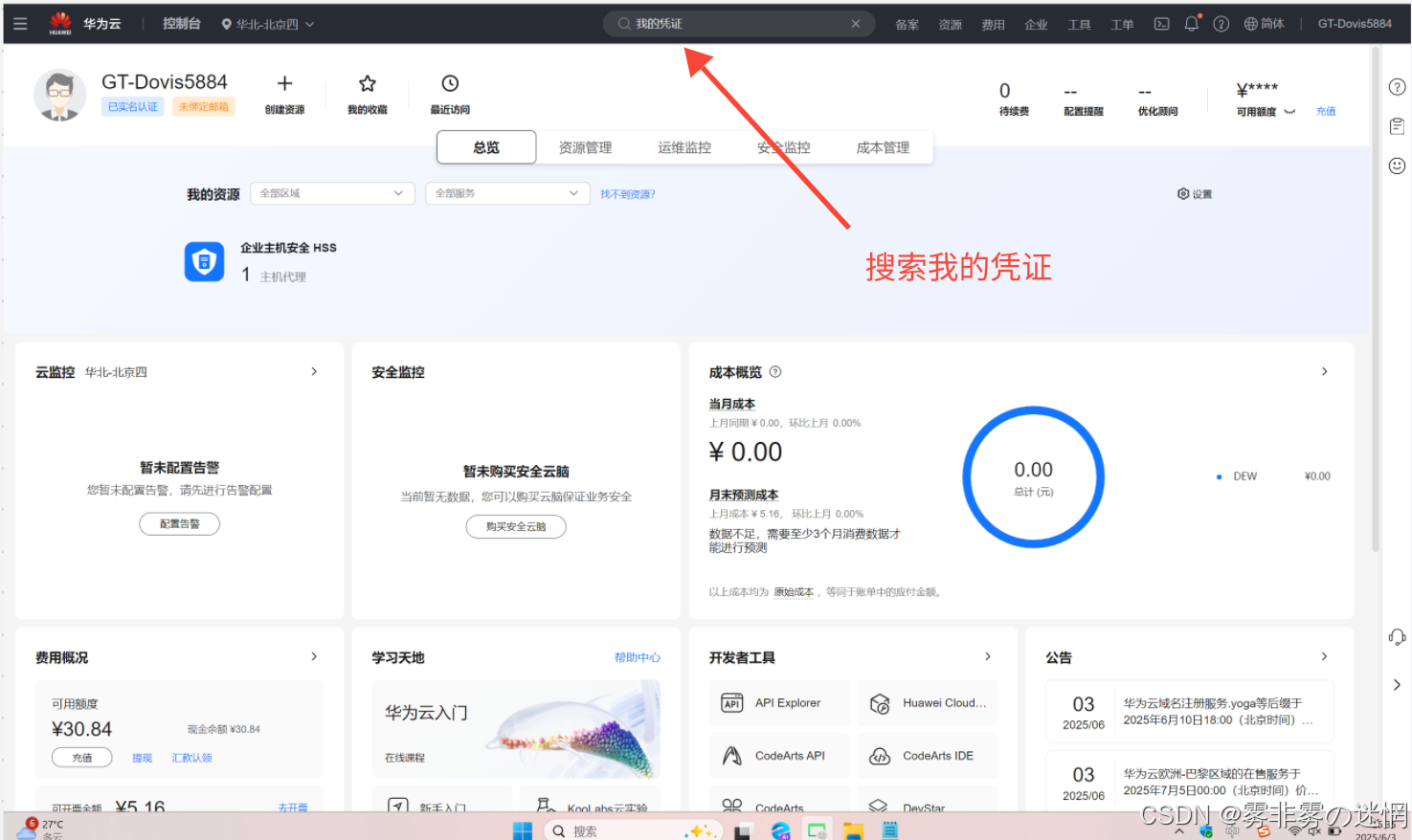
Task: Click the plus icon for 创建资源
Action: pyautogui.click(x=284, y=83)
